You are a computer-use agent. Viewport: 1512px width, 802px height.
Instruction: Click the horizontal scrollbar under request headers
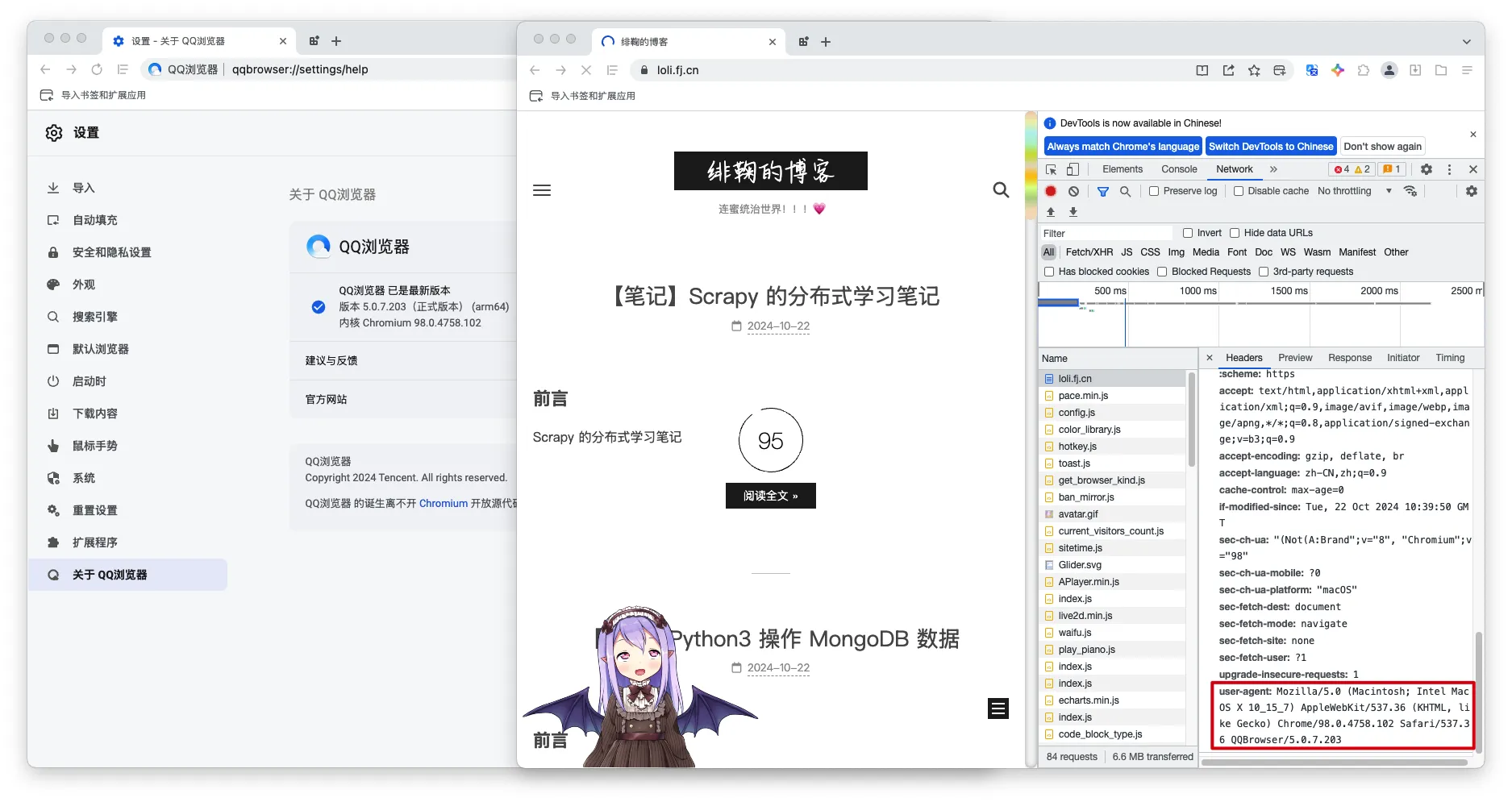tap(1335, 762)
